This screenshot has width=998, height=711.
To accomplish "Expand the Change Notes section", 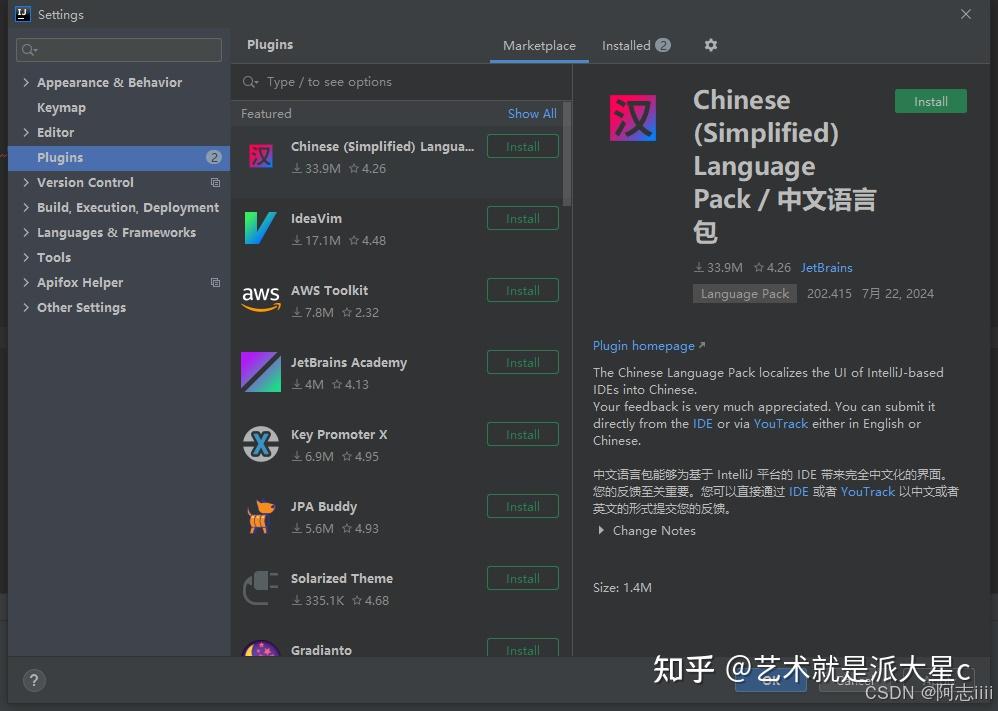I will click(x=601, y=530).
